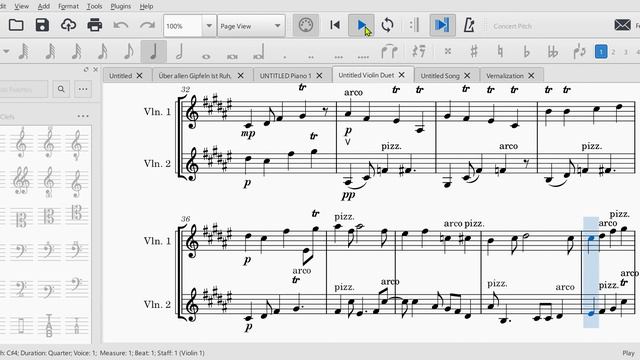Print the score with printer icon
The height and width of the screenshot is (360, 640).
pos(95,25)
